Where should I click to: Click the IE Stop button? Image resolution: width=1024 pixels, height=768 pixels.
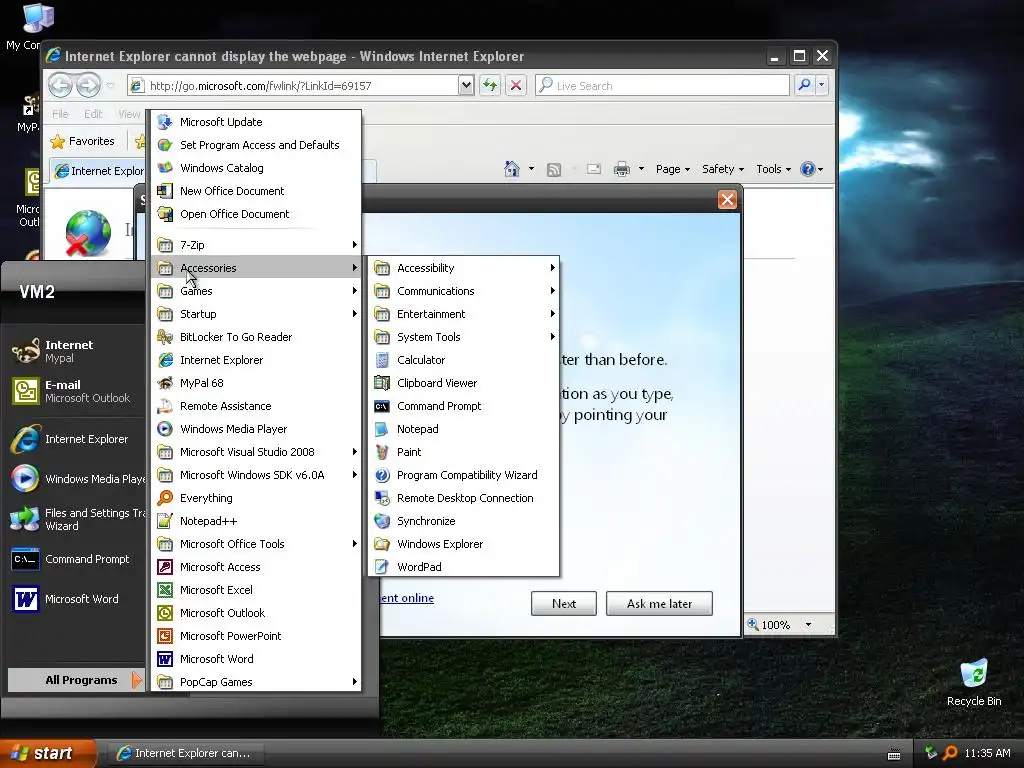pos(516,86)
